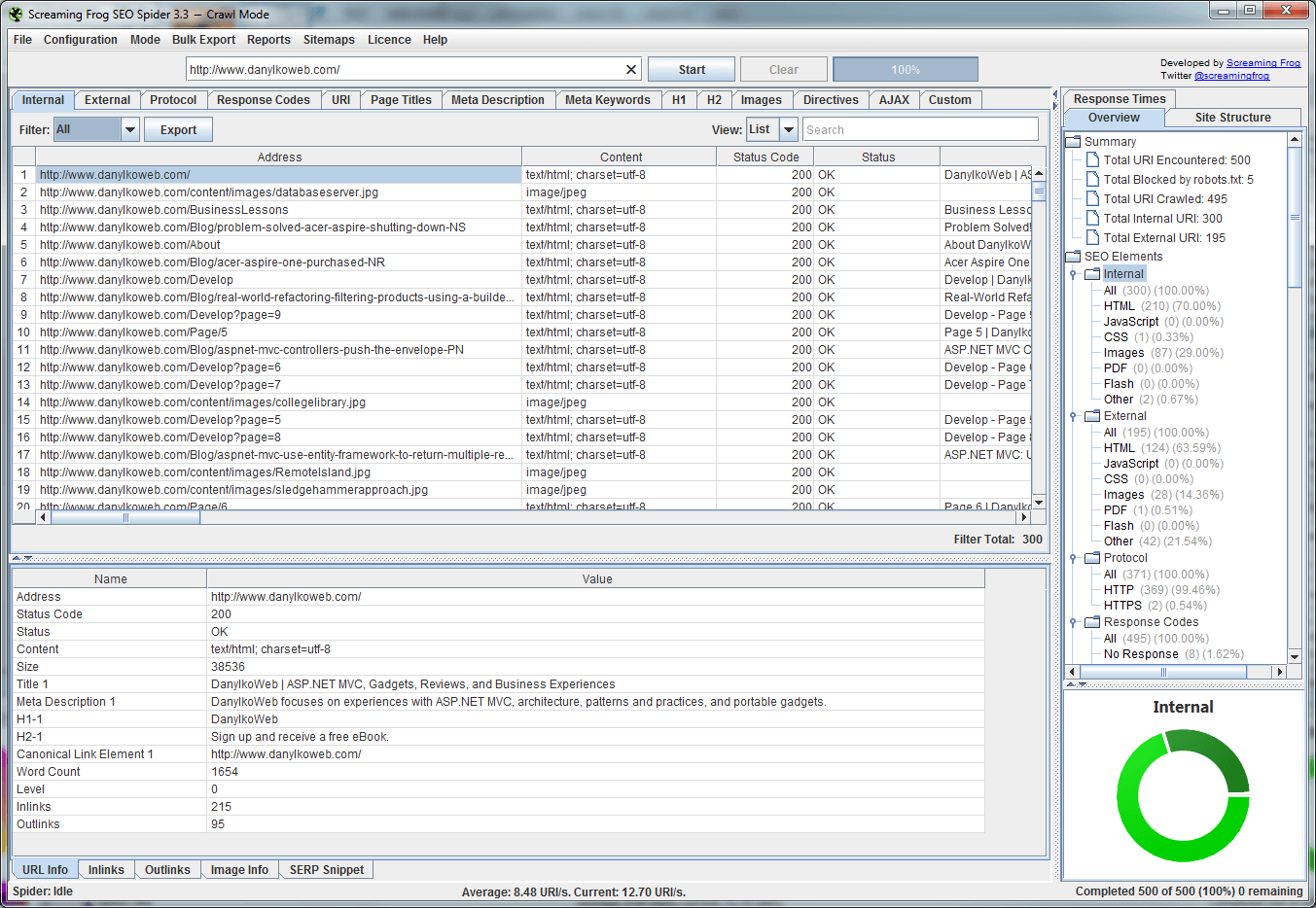Click the Export button

178,130
